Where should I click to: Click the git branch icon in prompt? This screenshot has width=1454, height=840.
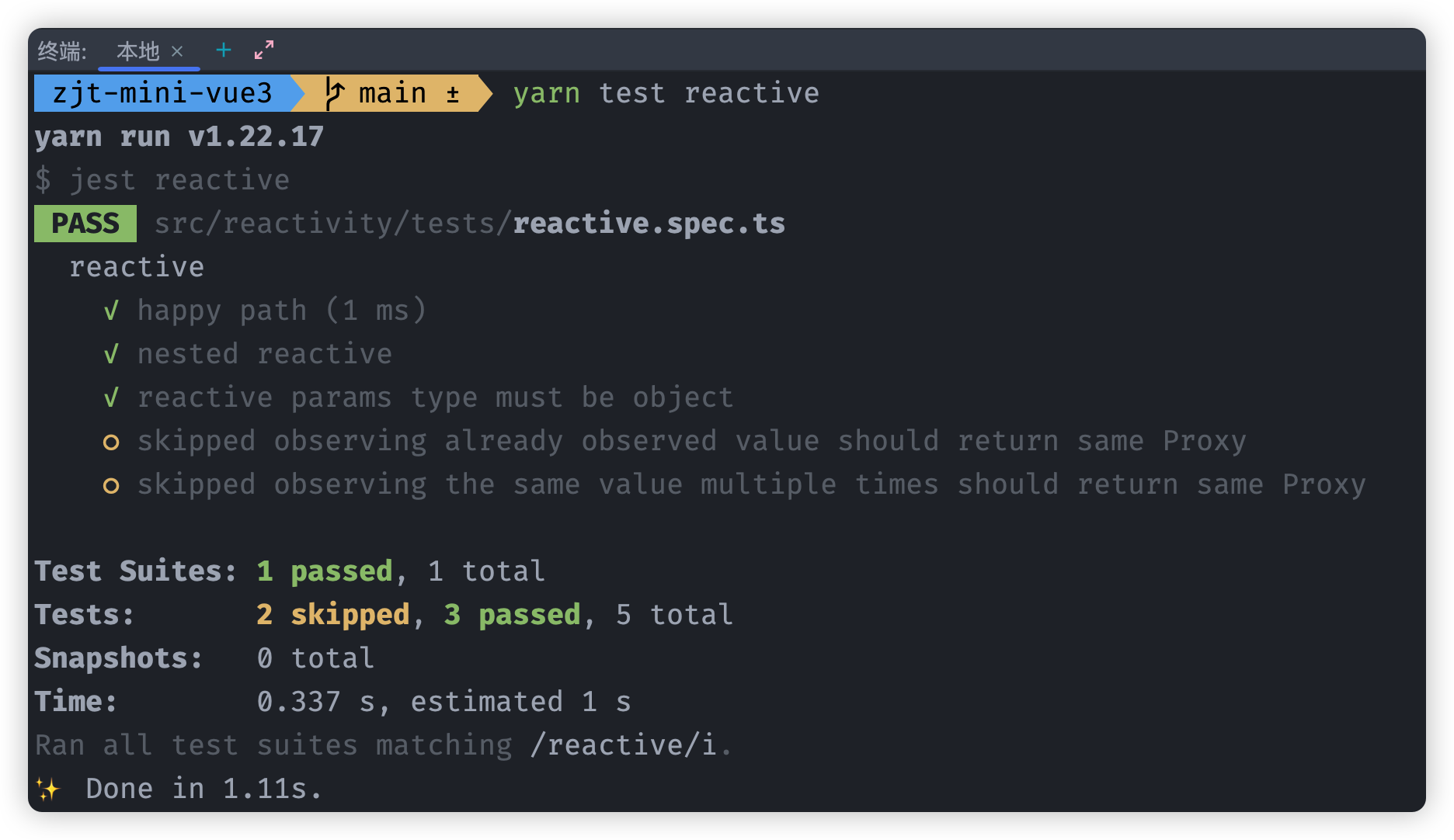334,93
